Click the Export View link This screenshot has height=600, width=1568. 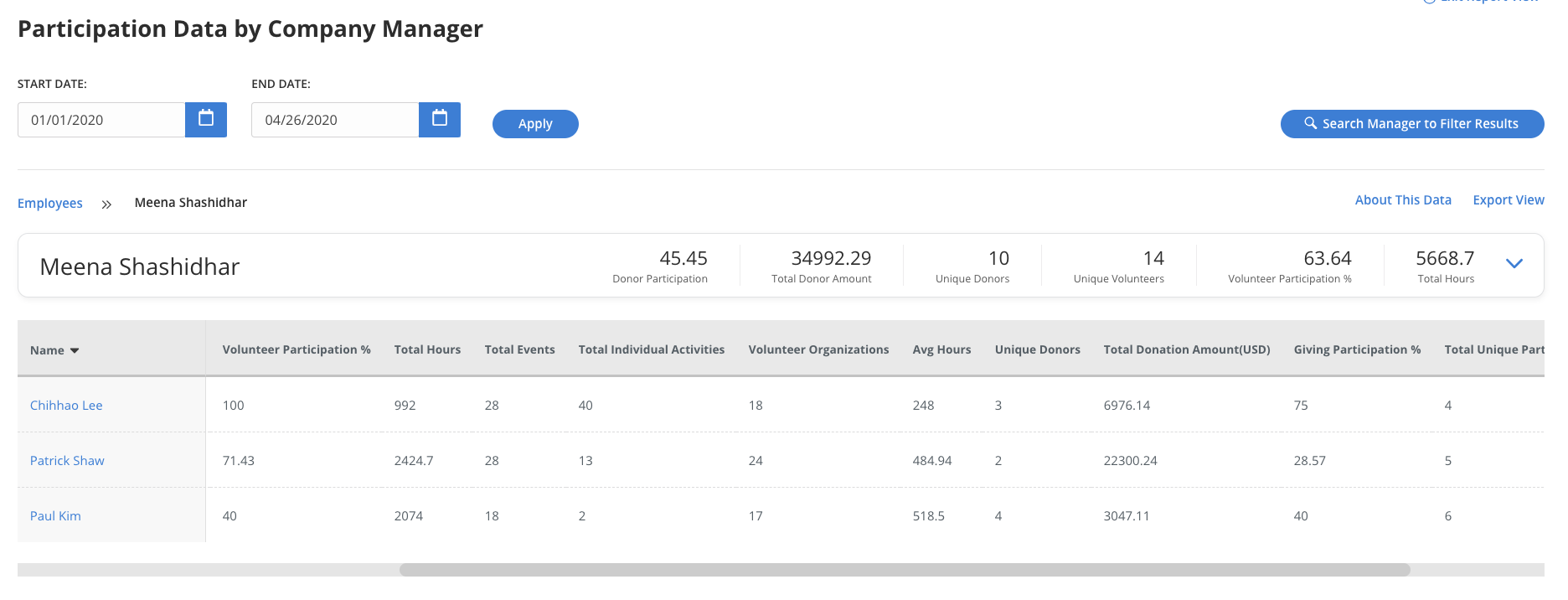click(1508, 200)
